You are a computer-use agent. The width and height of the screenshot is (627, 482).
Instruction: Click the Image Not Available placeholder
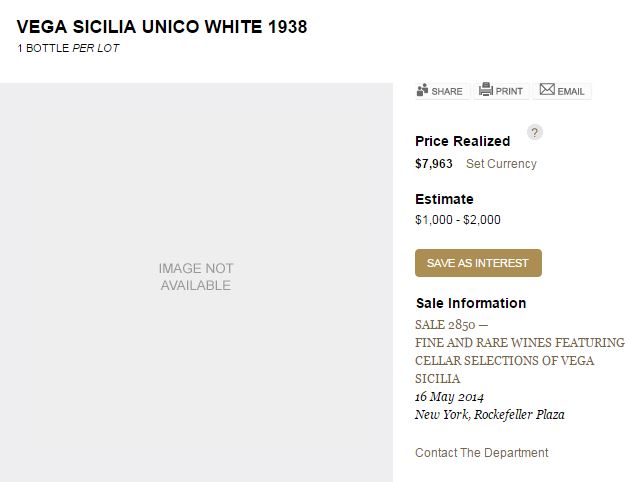coord(196,277)
